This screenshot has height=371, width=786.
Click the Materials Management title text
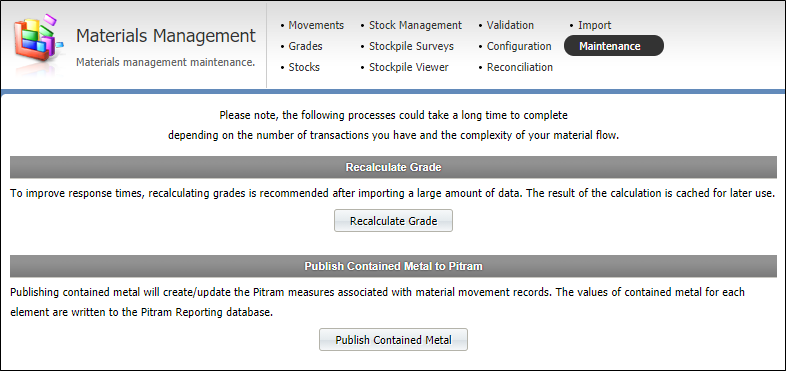pos(165,36)
